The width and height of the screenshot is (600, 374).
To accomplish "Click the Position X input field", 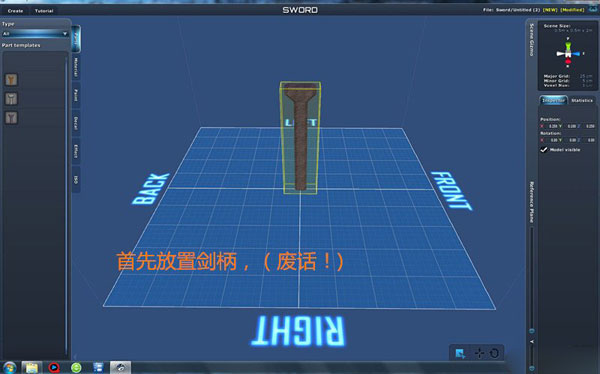I will [553, 126].
